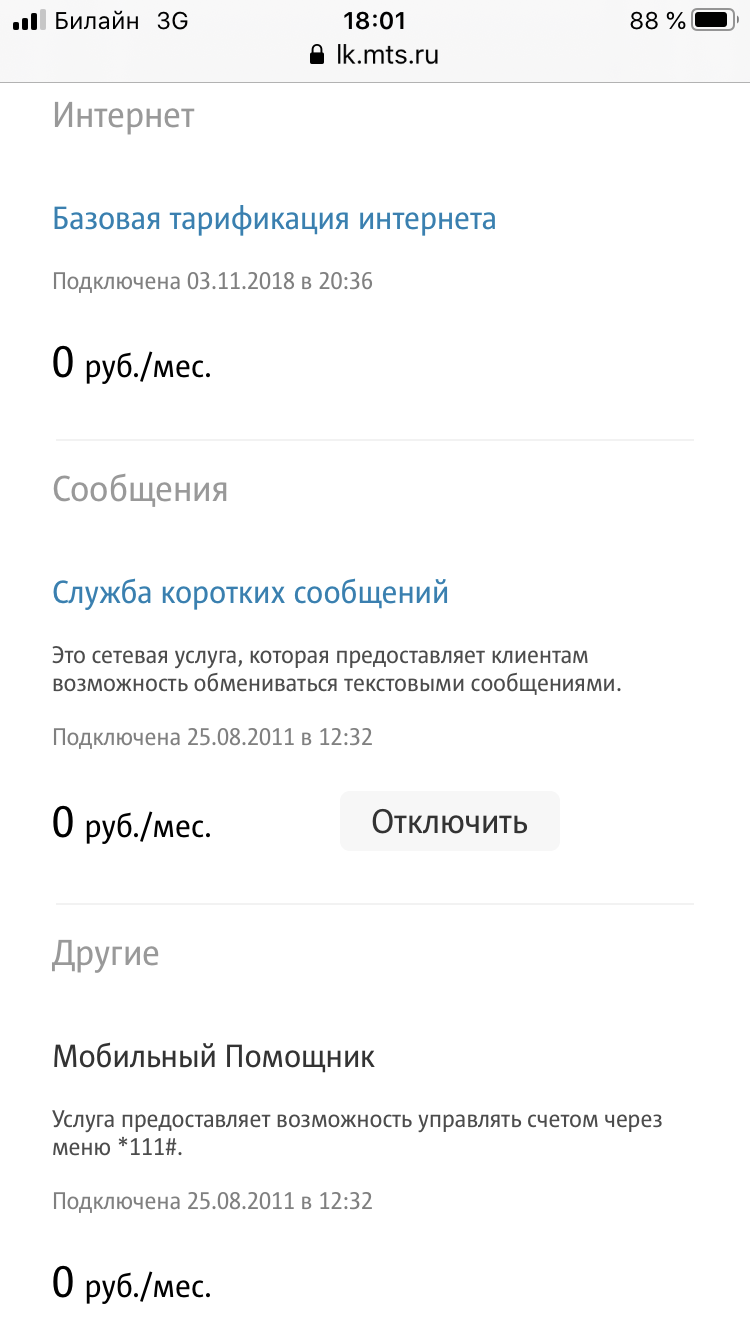Tap the Билайн carrier name
The width and height of the screenshot is (750, 1334).
click(x=97, y=20)
